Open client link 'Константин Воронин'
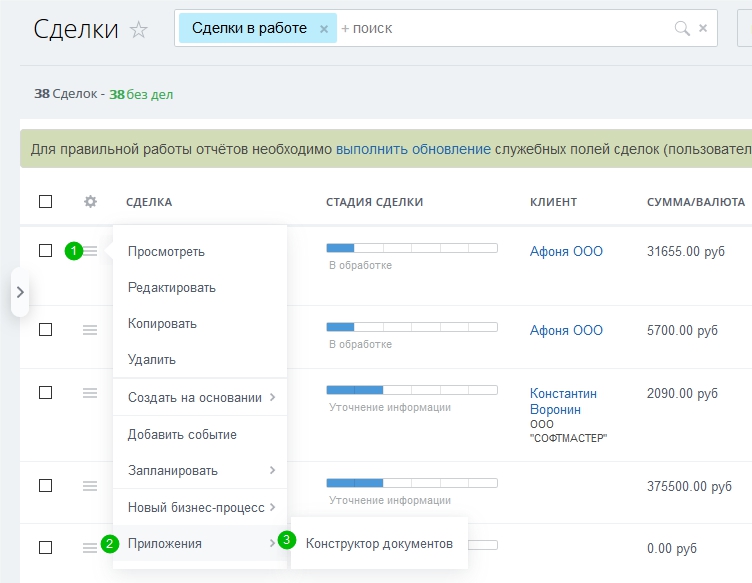Screen dimensions: 752x583 point(563,401)
